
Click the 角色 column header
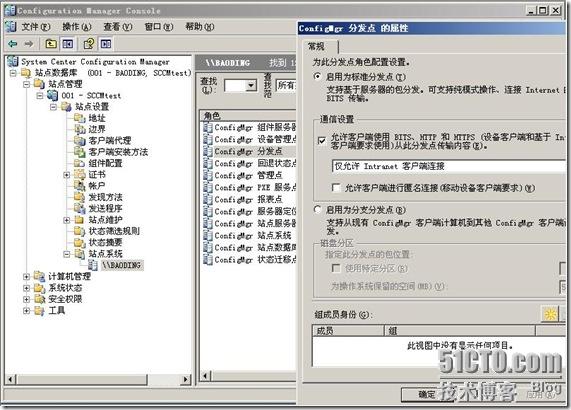coord(248,116)
